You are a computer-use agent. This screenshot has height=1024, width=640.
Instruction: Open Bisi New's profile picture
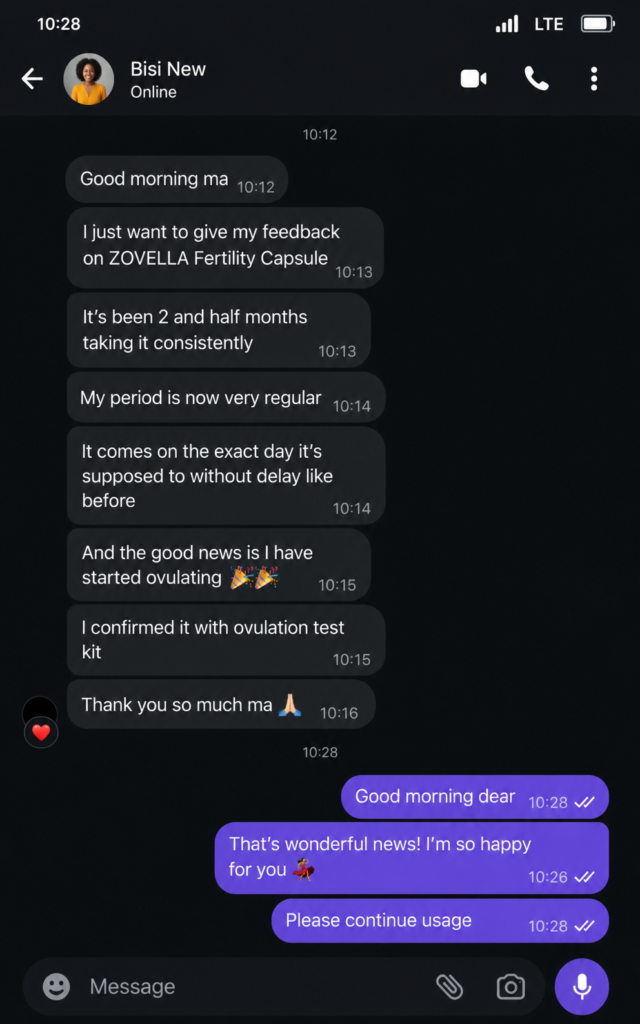coord(89,79)
